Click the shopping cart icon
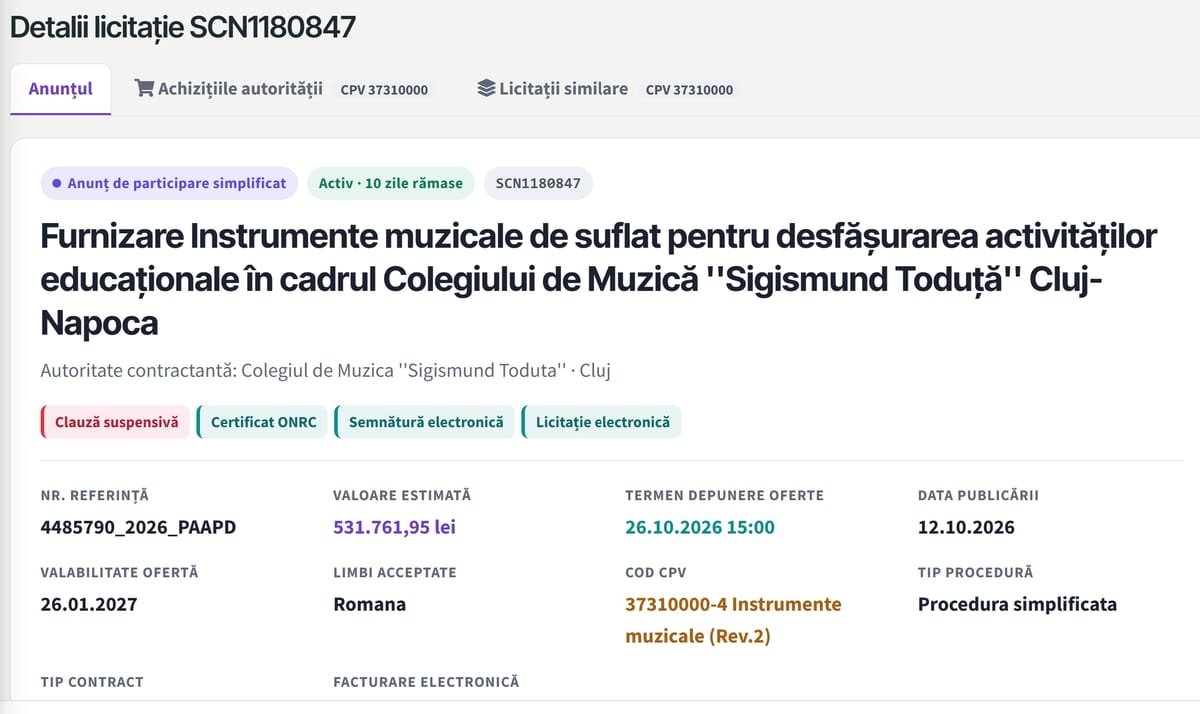 pos(144,88)
